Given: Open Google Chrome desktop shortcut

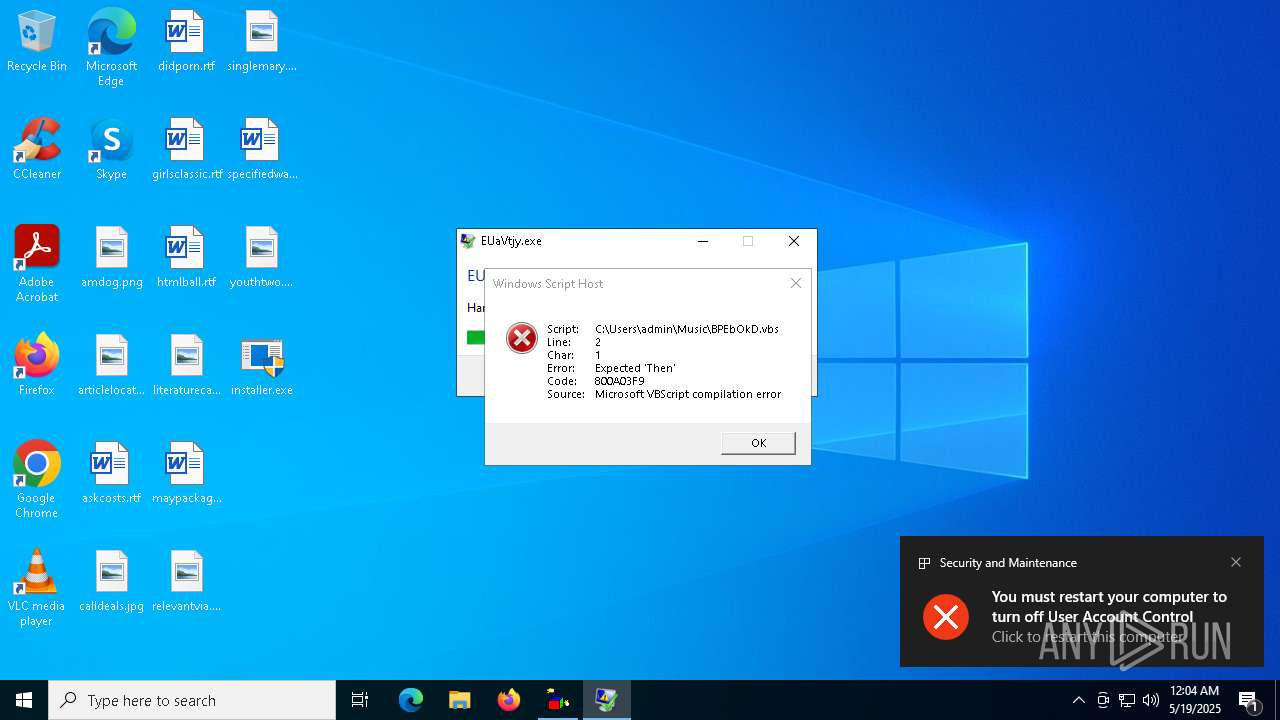Looking at the screenshot, I should pos(37,480).
